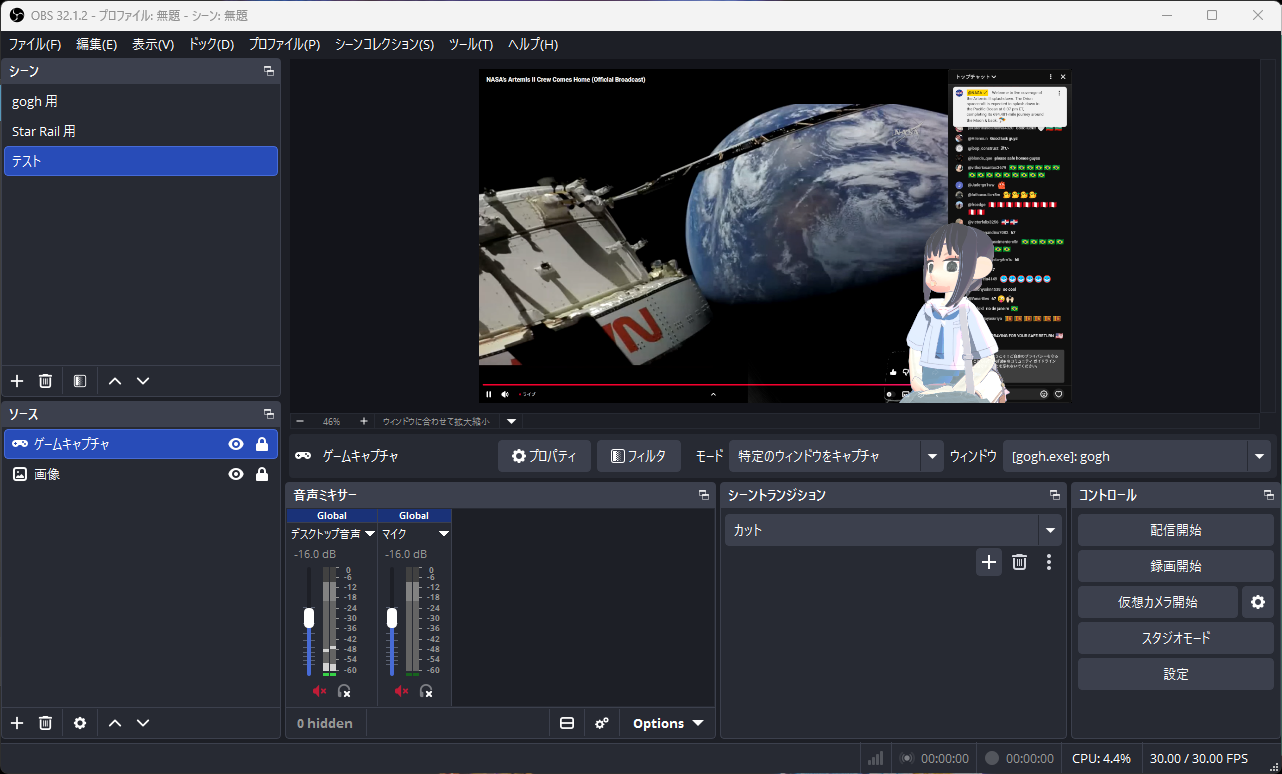
Task: Open window selection dropdown for gogh.exe
Action: tap(1136, 456)
